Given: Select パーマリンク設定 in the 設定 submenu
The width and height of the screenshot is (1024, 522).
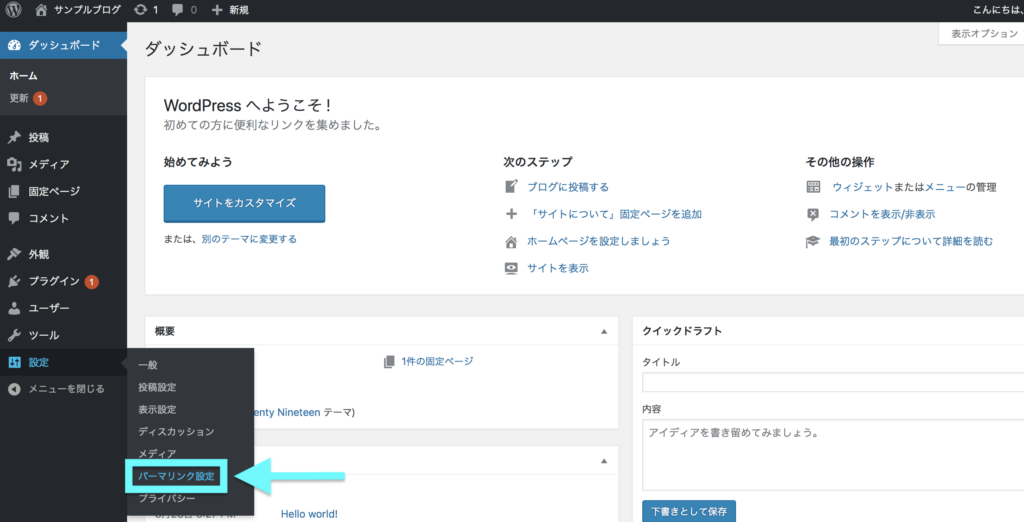Looking at the screenshot, I should click(176, 476).
